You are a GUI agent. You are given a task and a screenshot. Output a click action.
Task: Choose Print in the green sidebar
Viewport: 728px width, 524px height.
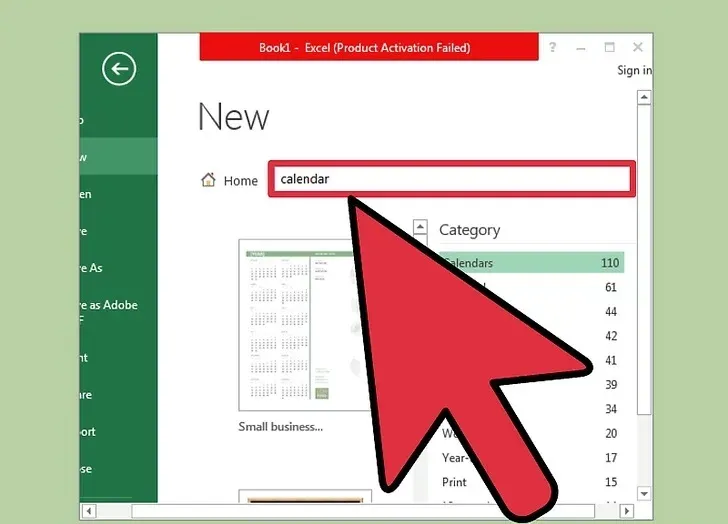pyautogui.click(x=118, y=358)
